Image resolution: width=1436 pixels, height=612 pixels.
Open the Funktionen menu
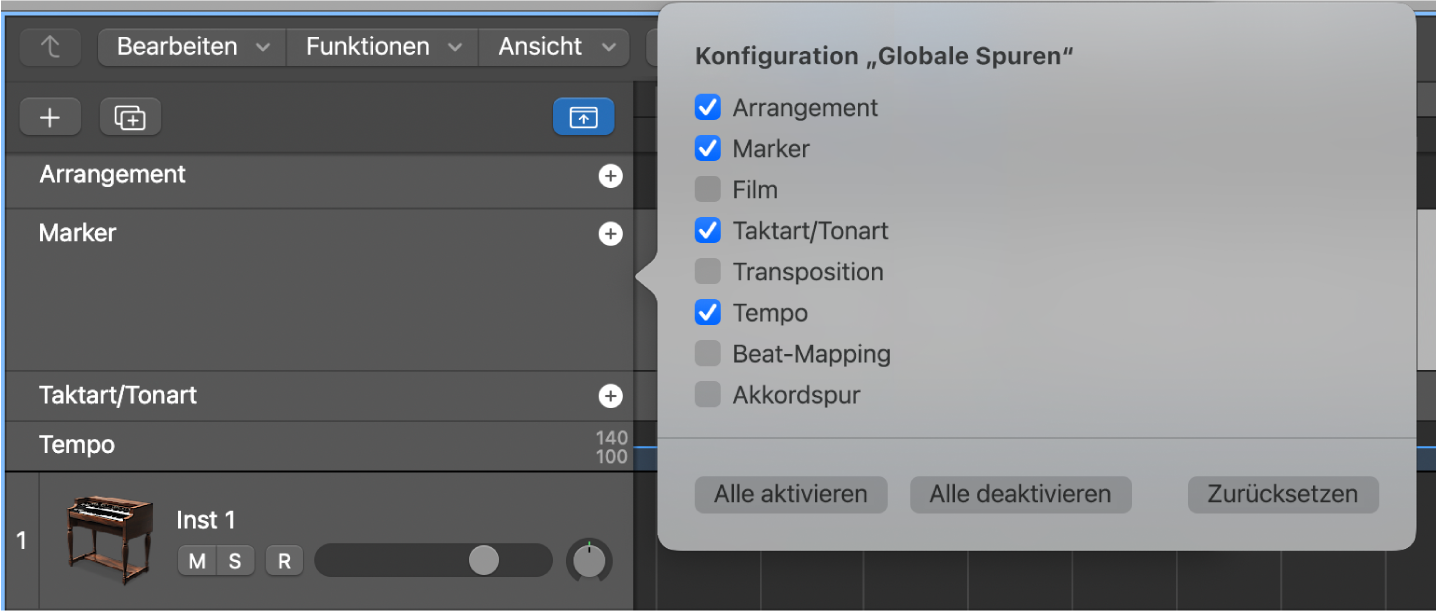coord(369,46)
